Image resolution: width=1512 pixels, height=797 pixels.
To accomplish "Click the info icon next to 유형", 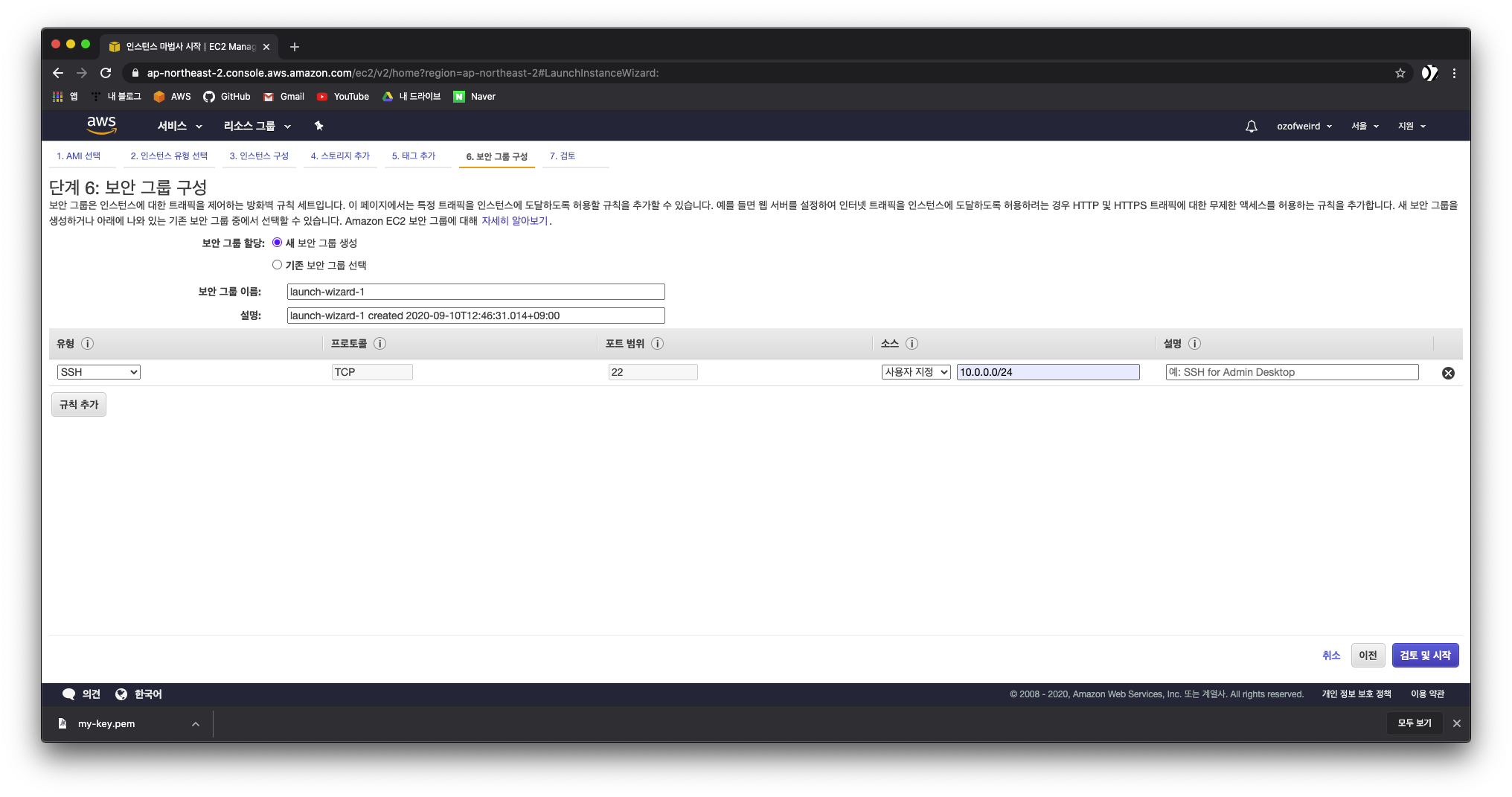I will [x=87, y=344].
